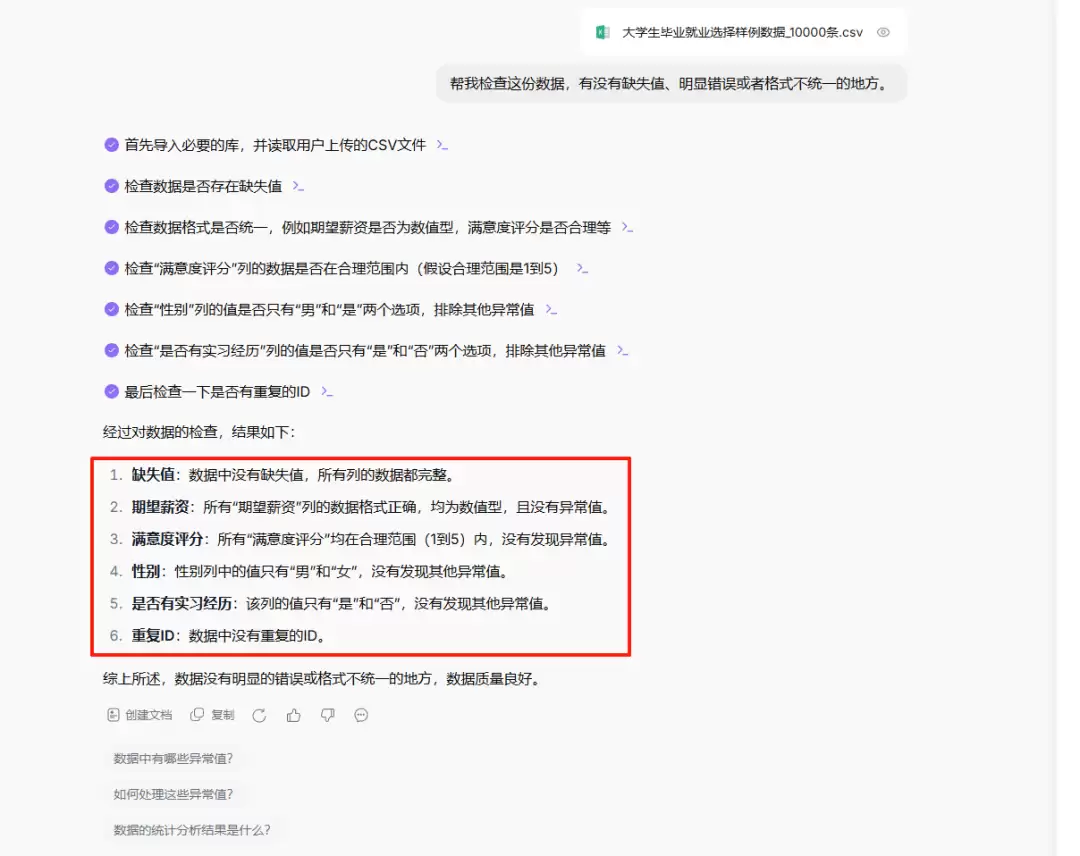Expand code for 检查“满意度评分”列 step
Viewport: 1080px width, 856px height.
click(x=583, y=269)
